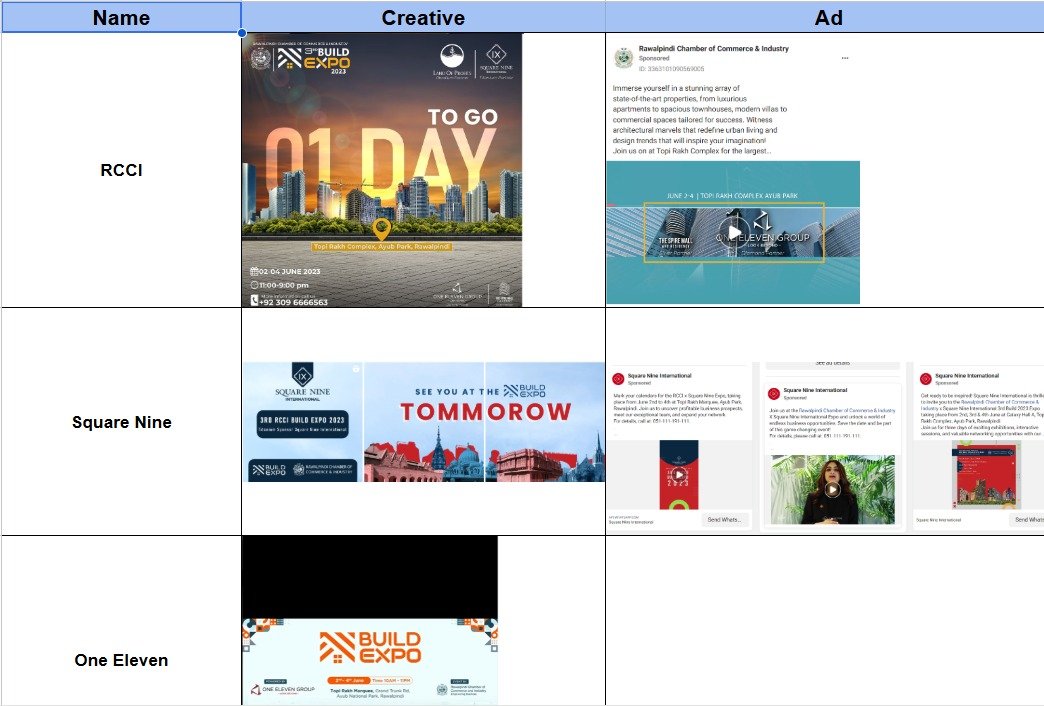Play the woman speaking video ad
The width and height of the screenshot is (1044, 706).
[x=831, y=489]
